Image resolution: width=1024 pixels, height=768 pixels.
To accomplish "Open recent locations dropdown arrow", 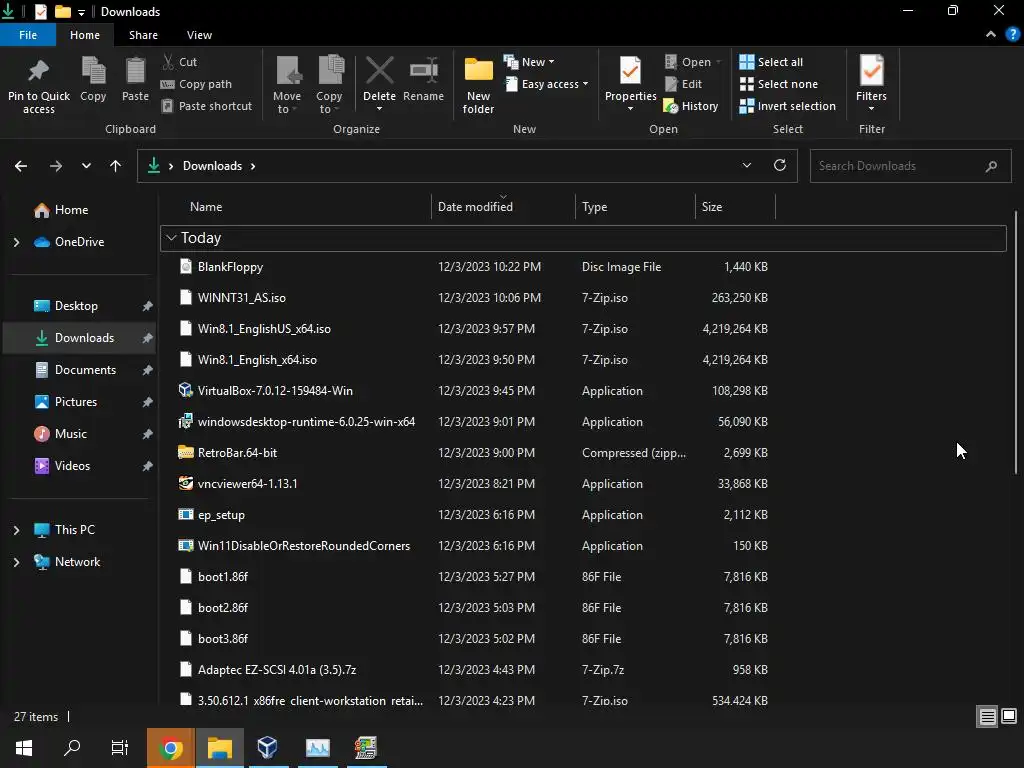I will coord(86,166).
